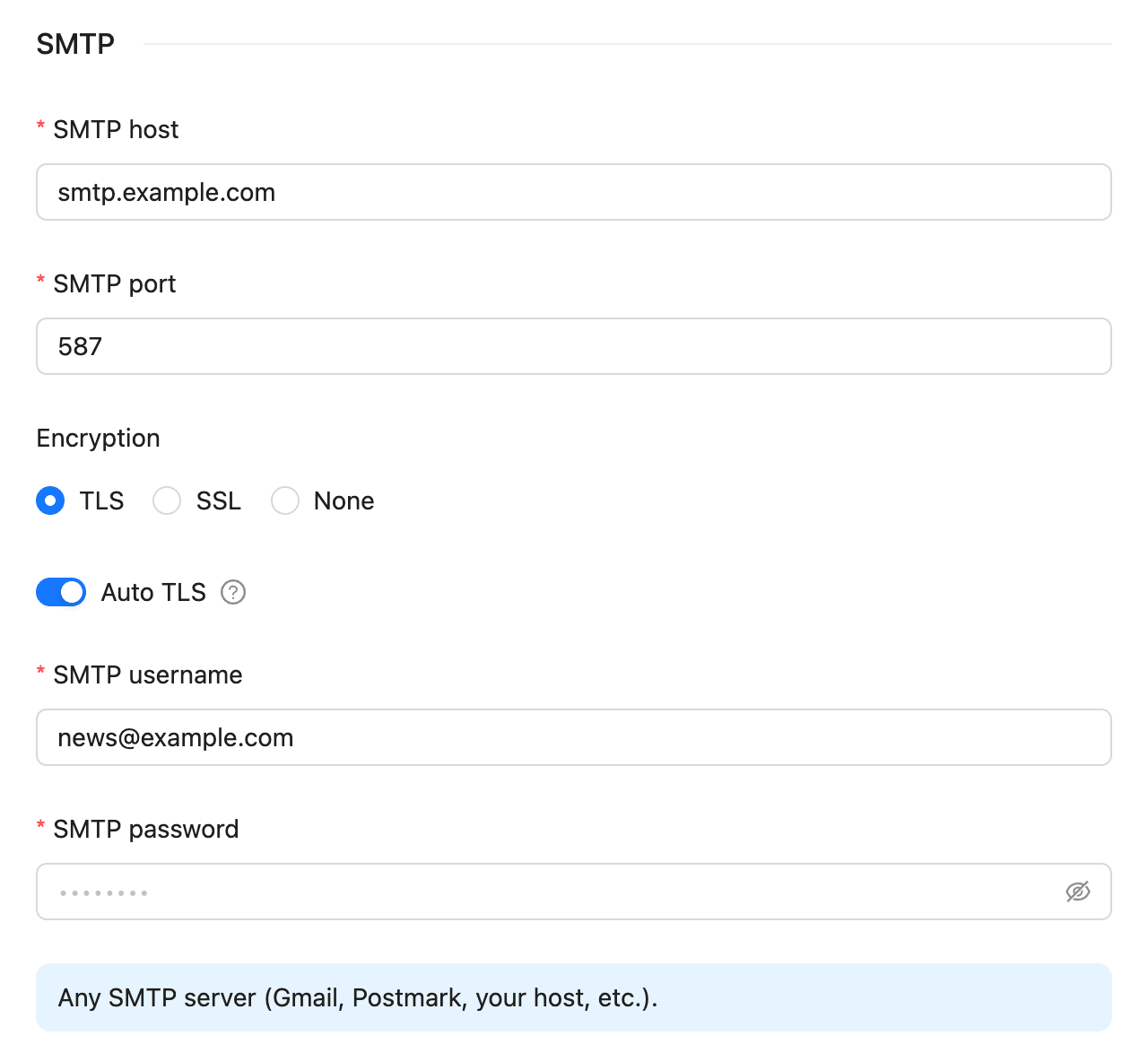Click the "SMTP host" label

pyautogui.click(x=116, y=129)
